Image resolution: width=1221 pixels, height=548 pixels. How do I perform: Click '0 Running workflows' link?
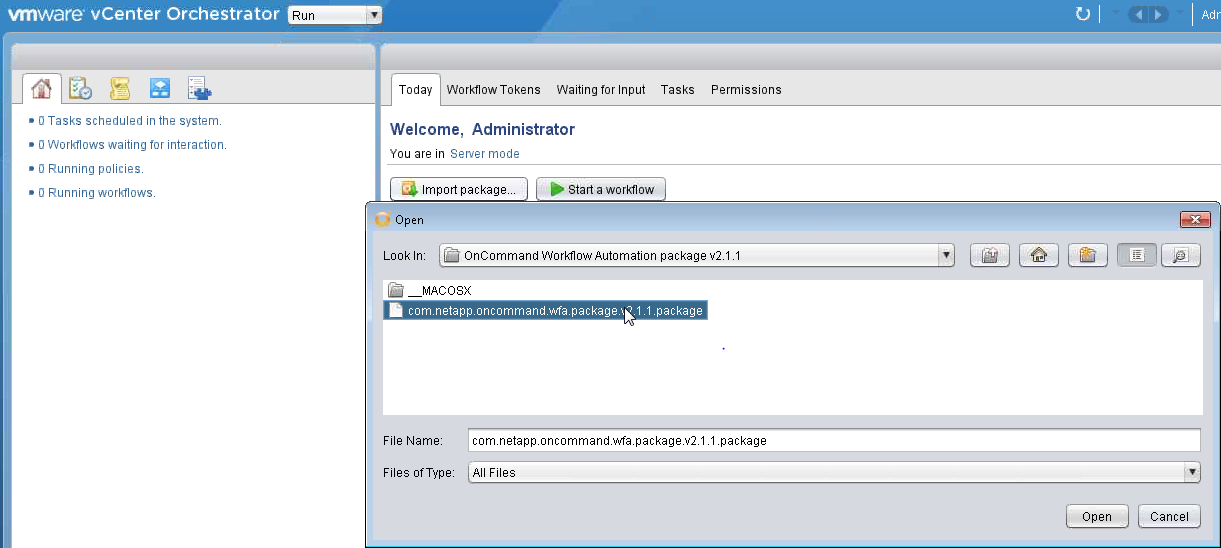pos(97,193)
